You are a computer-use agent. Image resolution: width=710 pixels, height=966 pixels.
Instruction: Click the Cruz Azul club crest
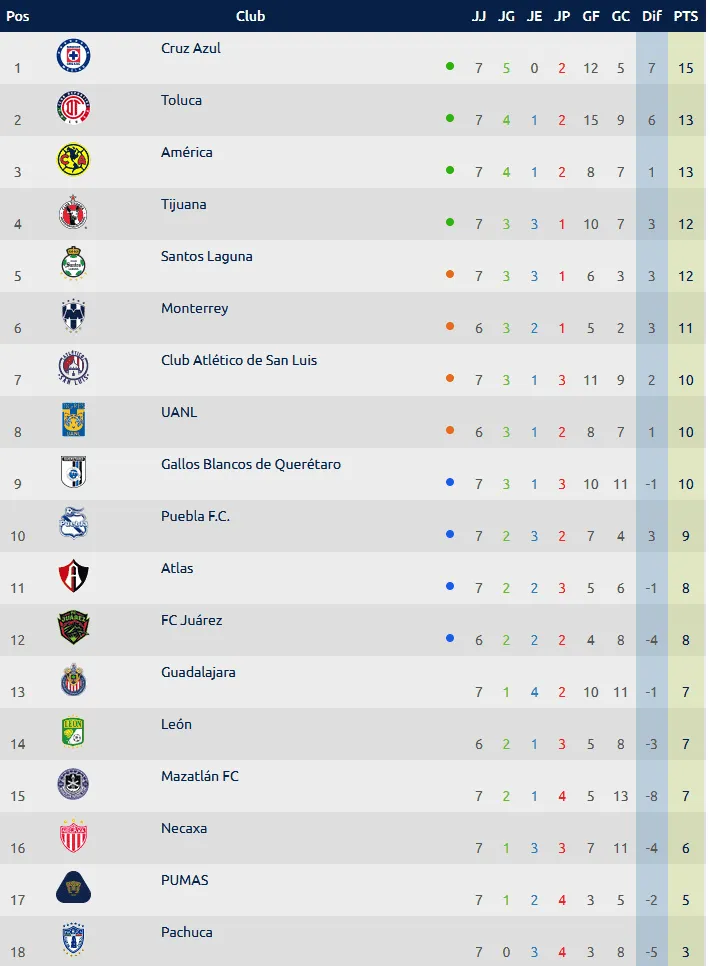(73, 55)
